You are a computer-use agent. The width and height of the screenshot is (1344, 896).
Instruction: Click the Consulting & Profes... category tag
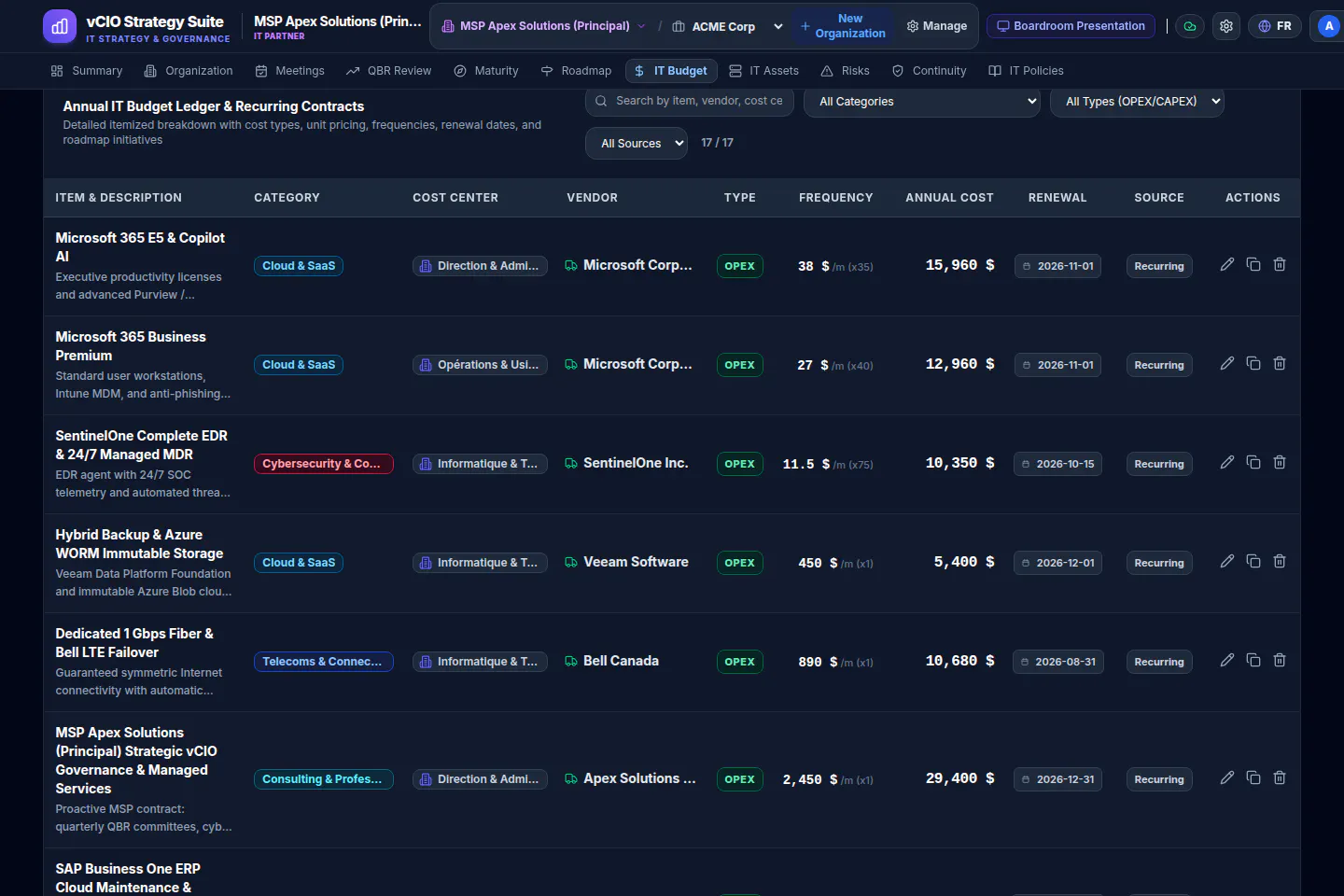(324, 779)
